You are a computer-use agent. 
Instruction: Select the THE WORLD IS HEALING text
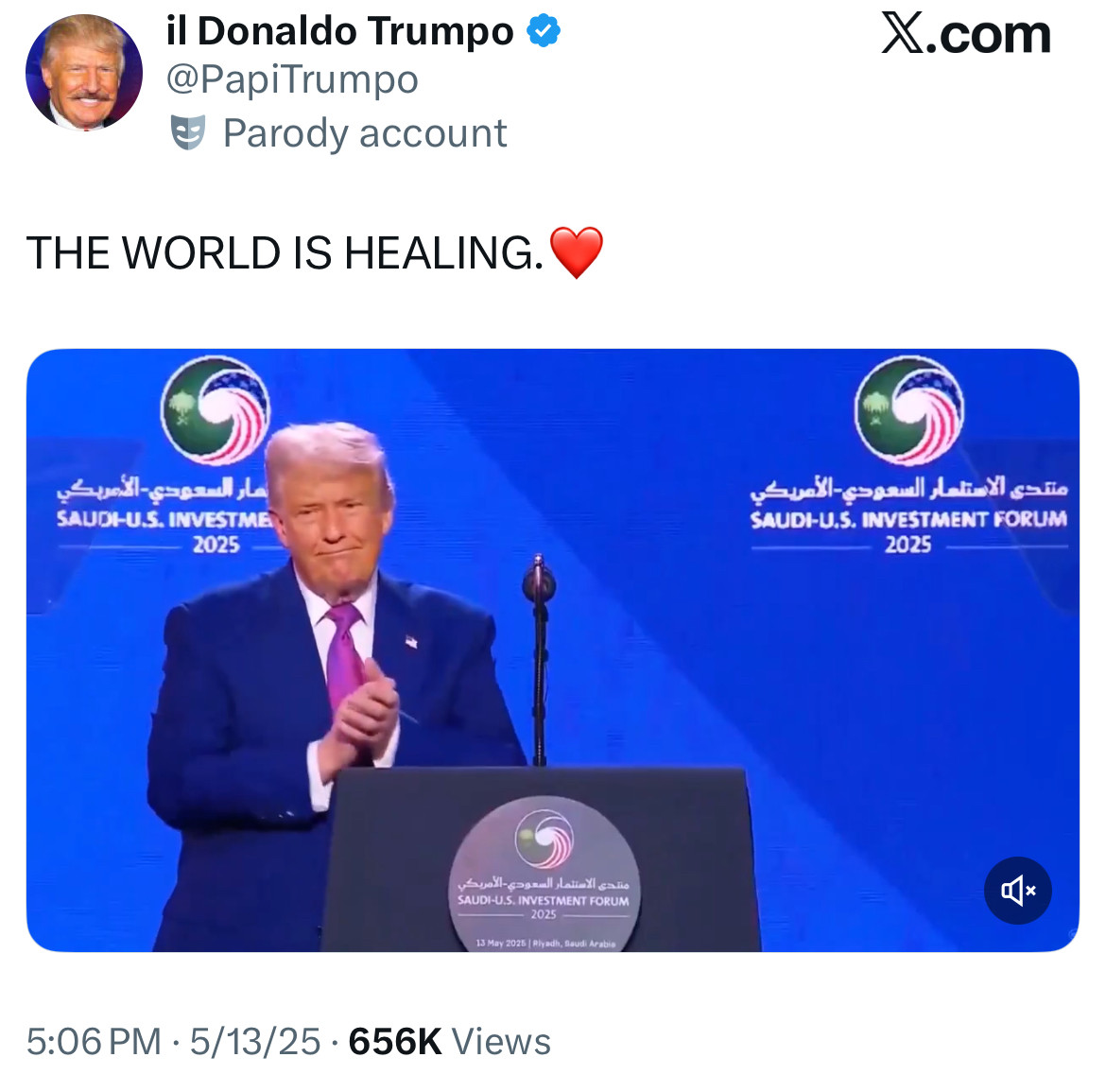coord(285,252)
